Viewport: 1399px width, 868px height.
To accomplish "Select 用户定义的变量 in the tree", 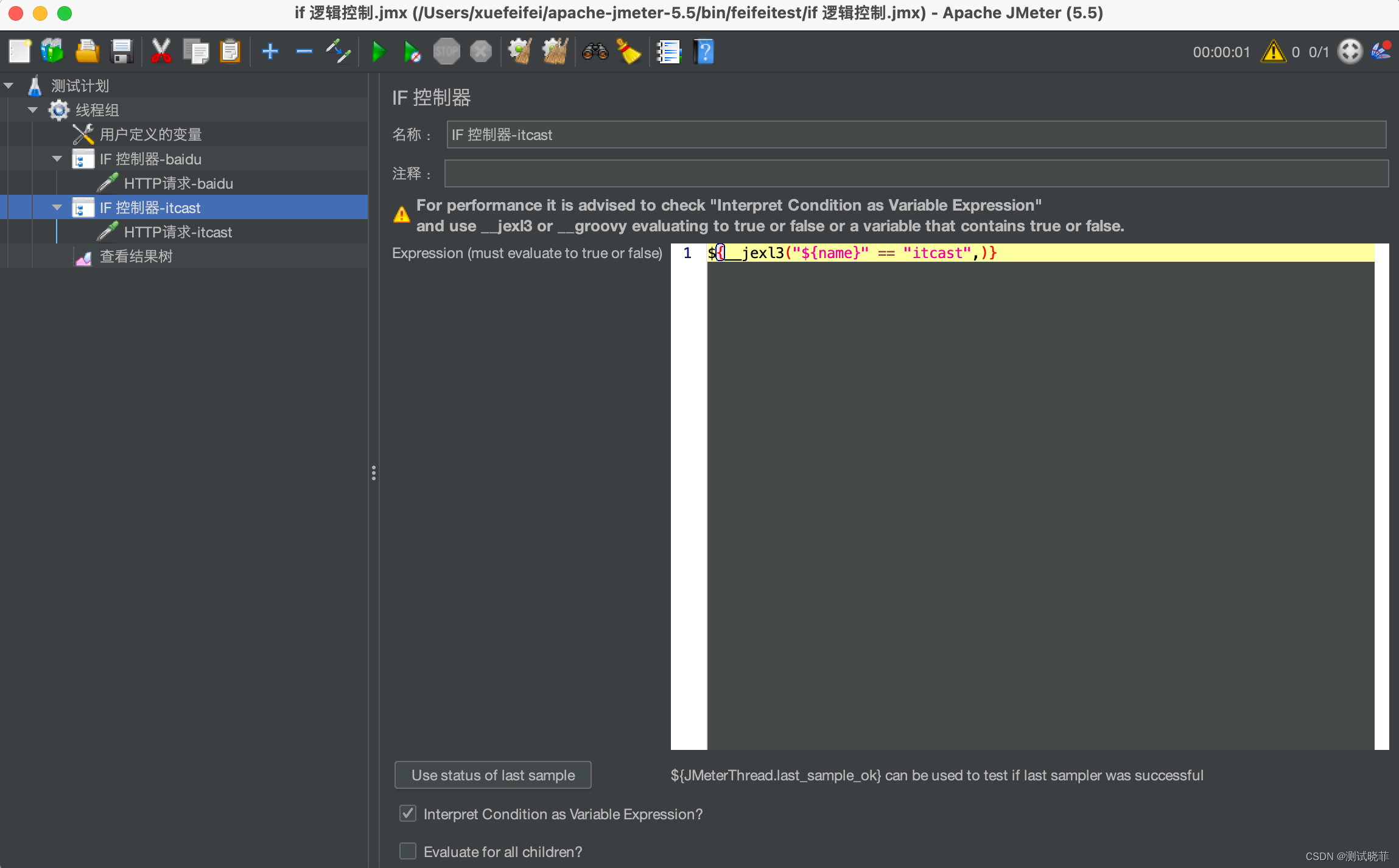I will (150, 135).
